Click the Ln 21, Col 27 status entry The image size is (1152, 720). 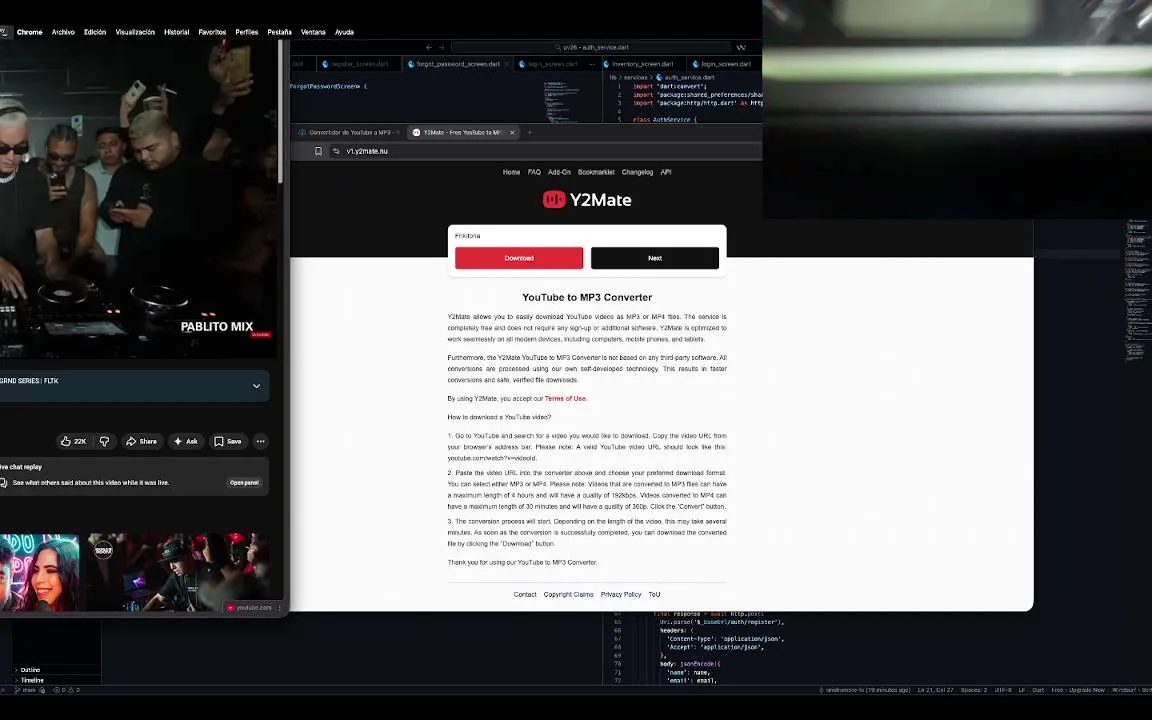tap(935, 690)
